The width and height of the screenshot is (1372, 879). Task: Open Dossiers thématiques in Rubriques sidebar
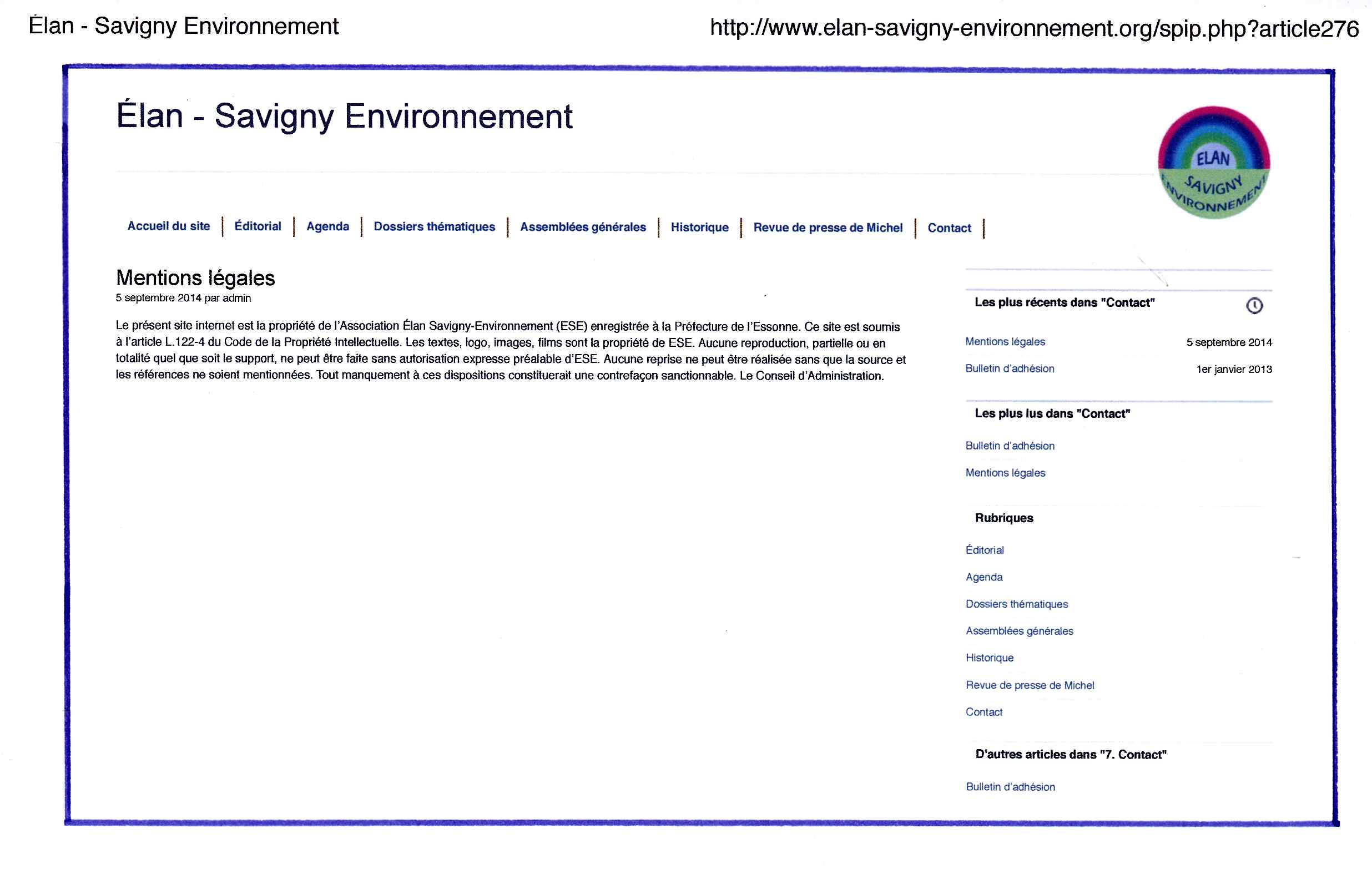click(1016, 604)
